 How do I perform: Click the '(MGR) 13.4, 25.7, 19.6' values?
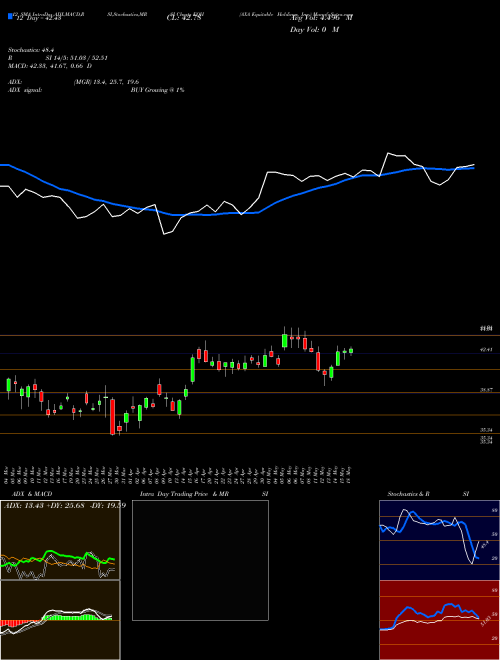[106, 82]
